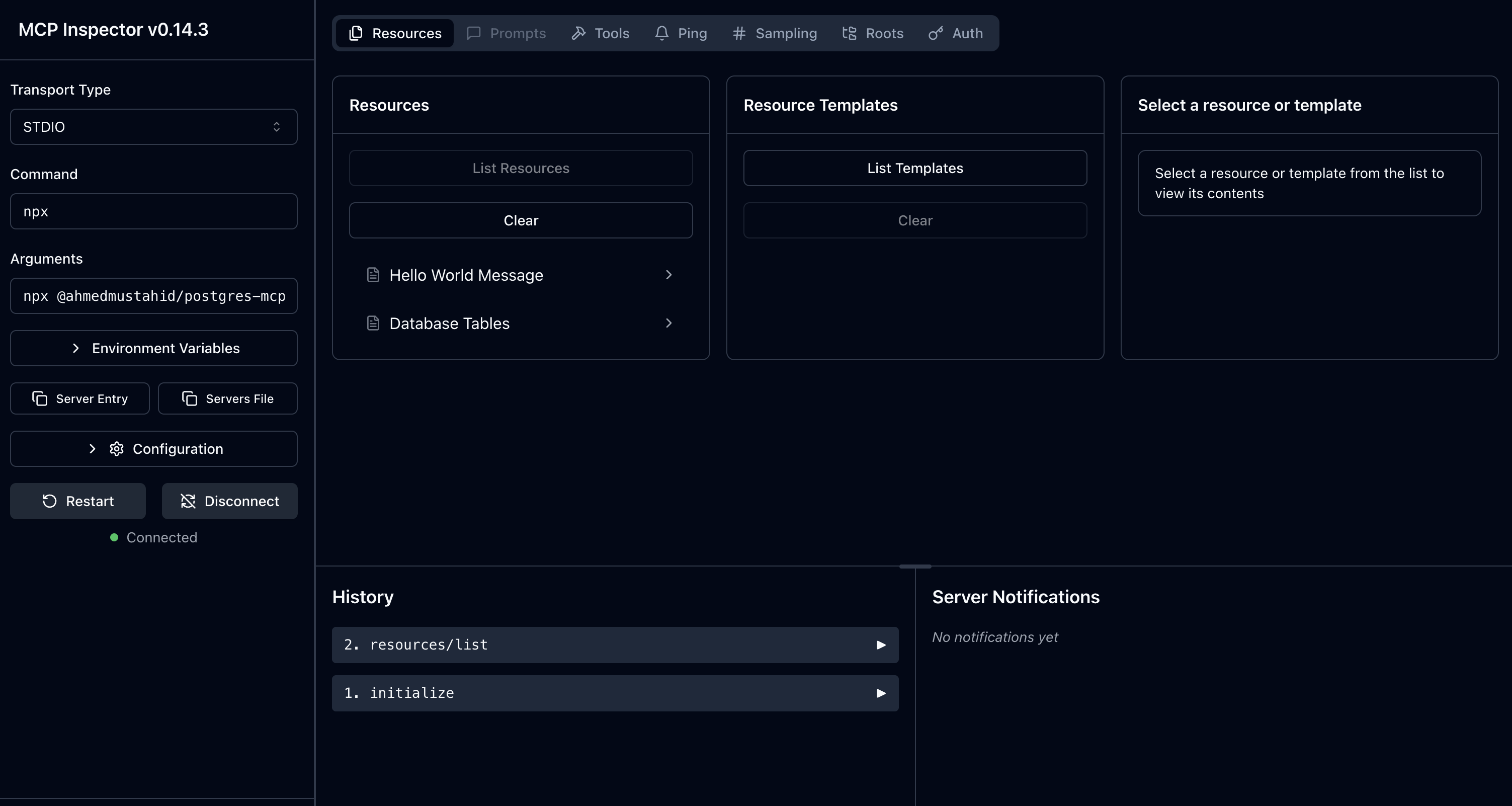Open Hello World Message chevron
1512x806 pixels.
click(668, 275)
